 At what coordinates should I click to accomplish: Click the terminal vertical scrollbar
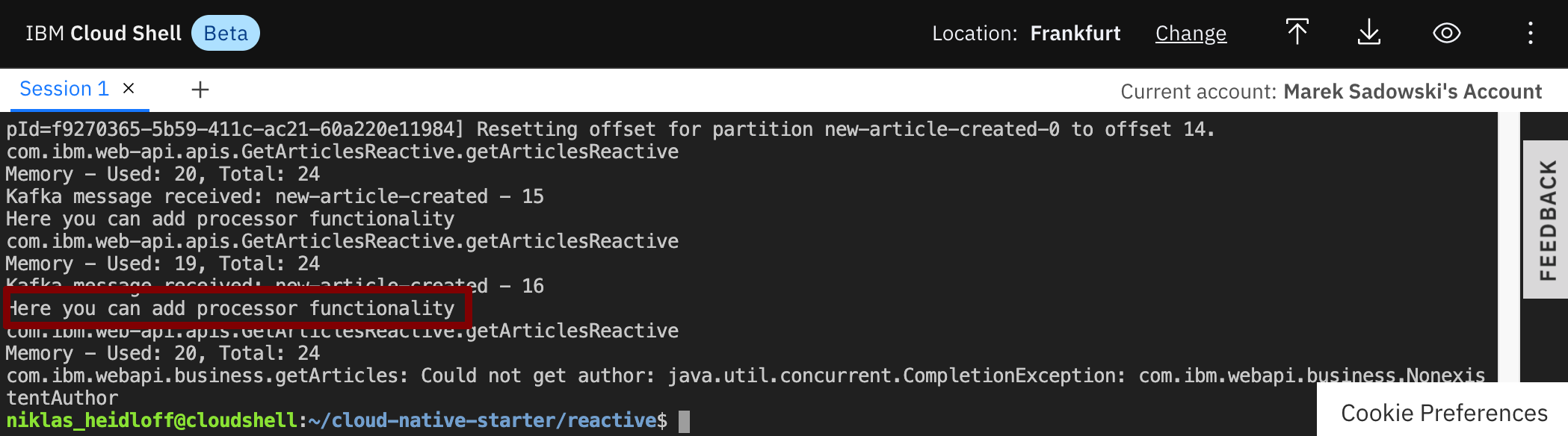[x=1509, y=246]
